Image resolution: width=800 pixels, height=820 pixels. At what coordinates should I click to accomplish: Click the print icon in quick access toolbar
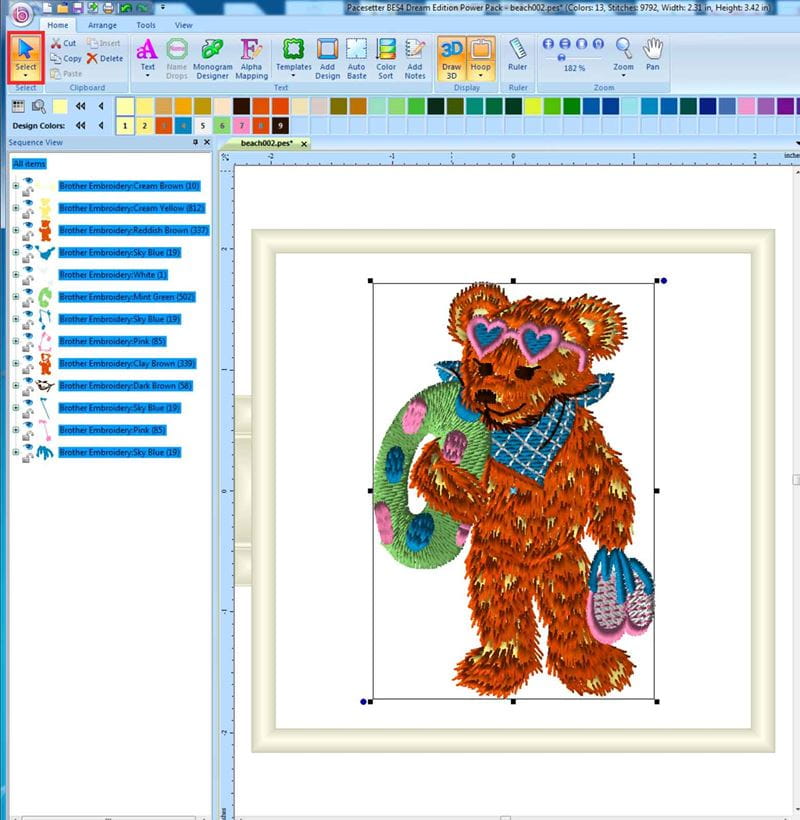point(108,8)
